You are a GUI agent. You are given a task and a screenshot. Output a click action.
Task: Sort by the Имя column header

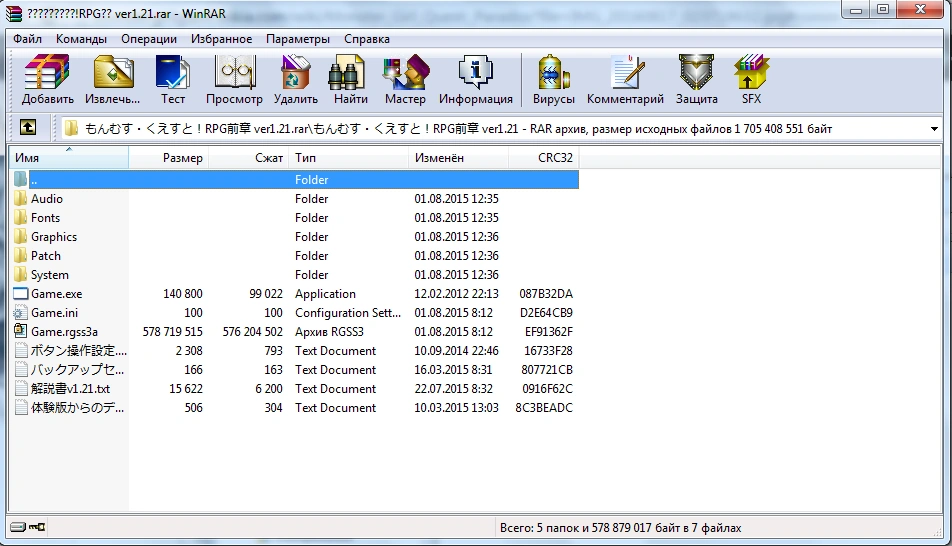pyautogui.click(x=69, y=158)
